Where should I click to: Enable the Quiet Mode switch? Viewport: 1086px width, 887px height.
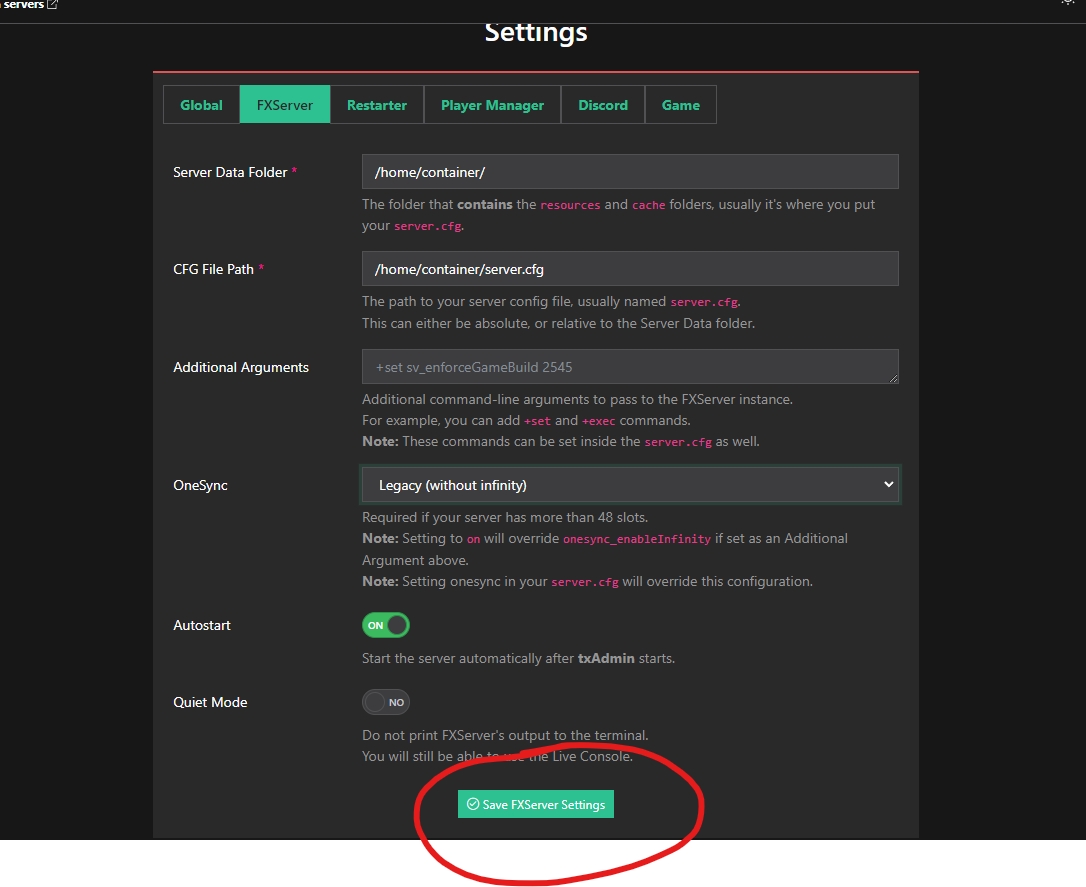(x=386, y=702)
